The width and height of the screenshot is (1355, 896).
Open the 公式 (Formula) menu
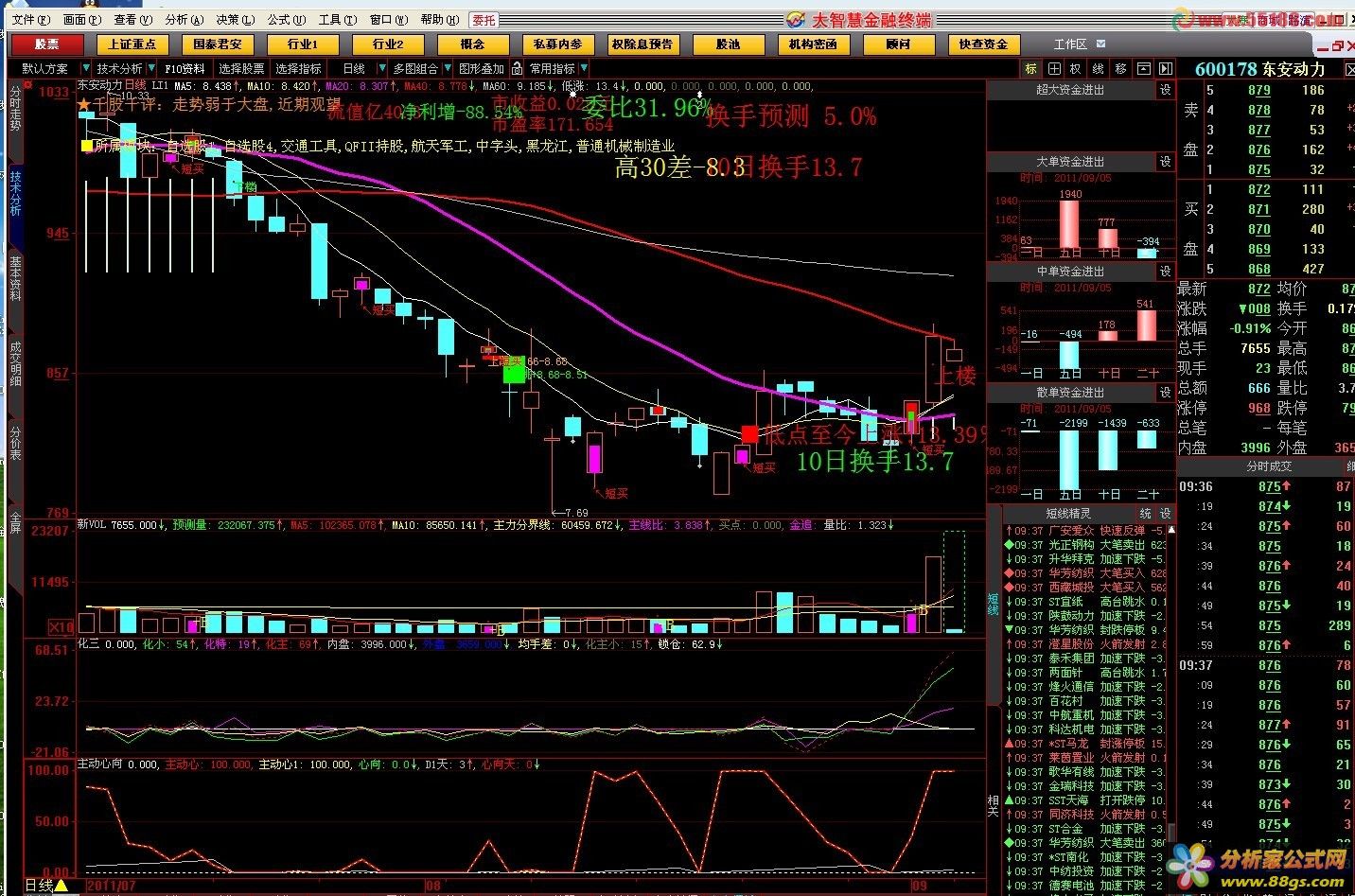tap(286, 19)
